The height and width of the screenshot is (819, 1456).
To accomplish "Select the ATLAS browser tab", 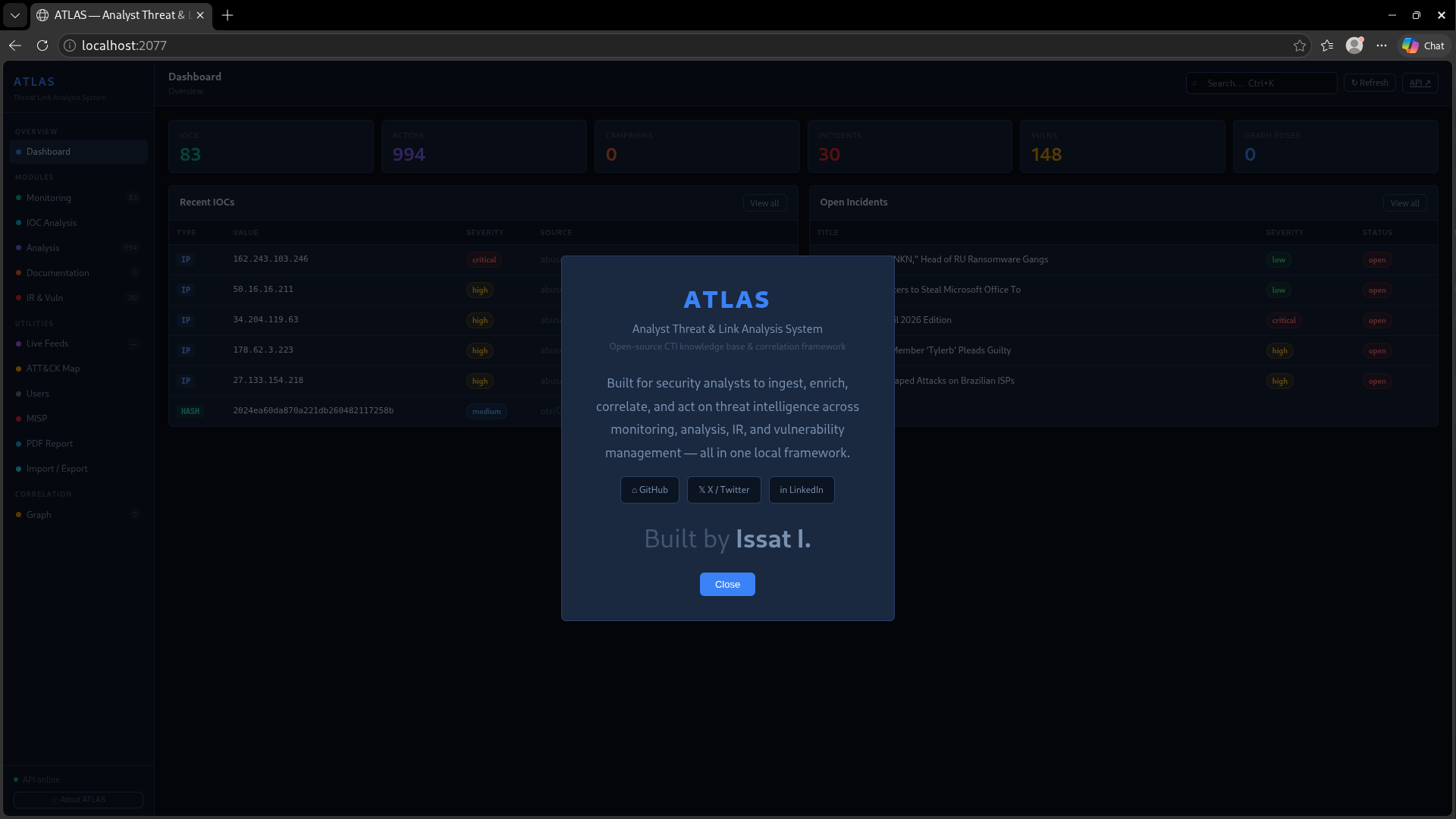I will [x=121, y=15].
